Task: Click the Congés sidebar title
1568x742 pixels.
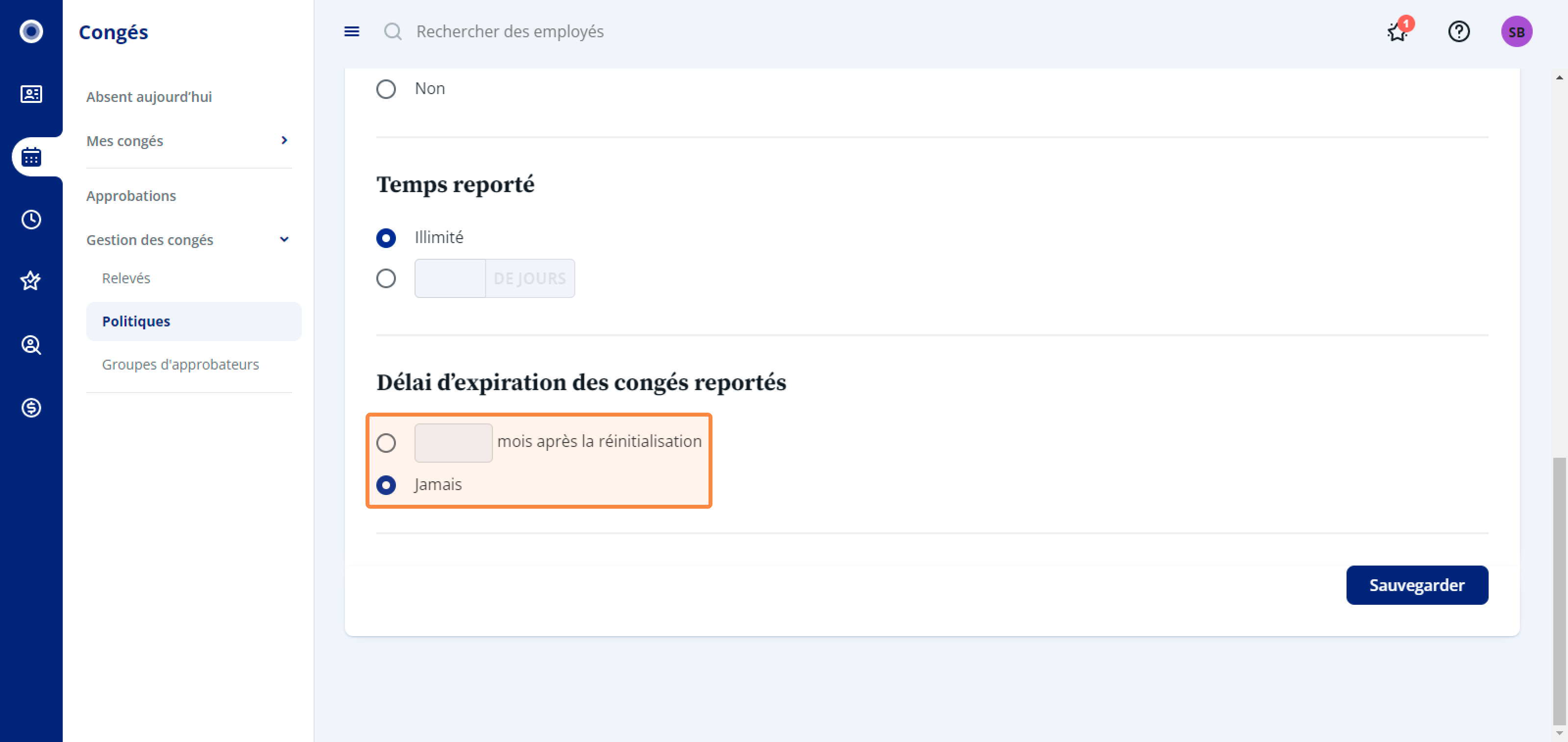Action: coord(114,32)
